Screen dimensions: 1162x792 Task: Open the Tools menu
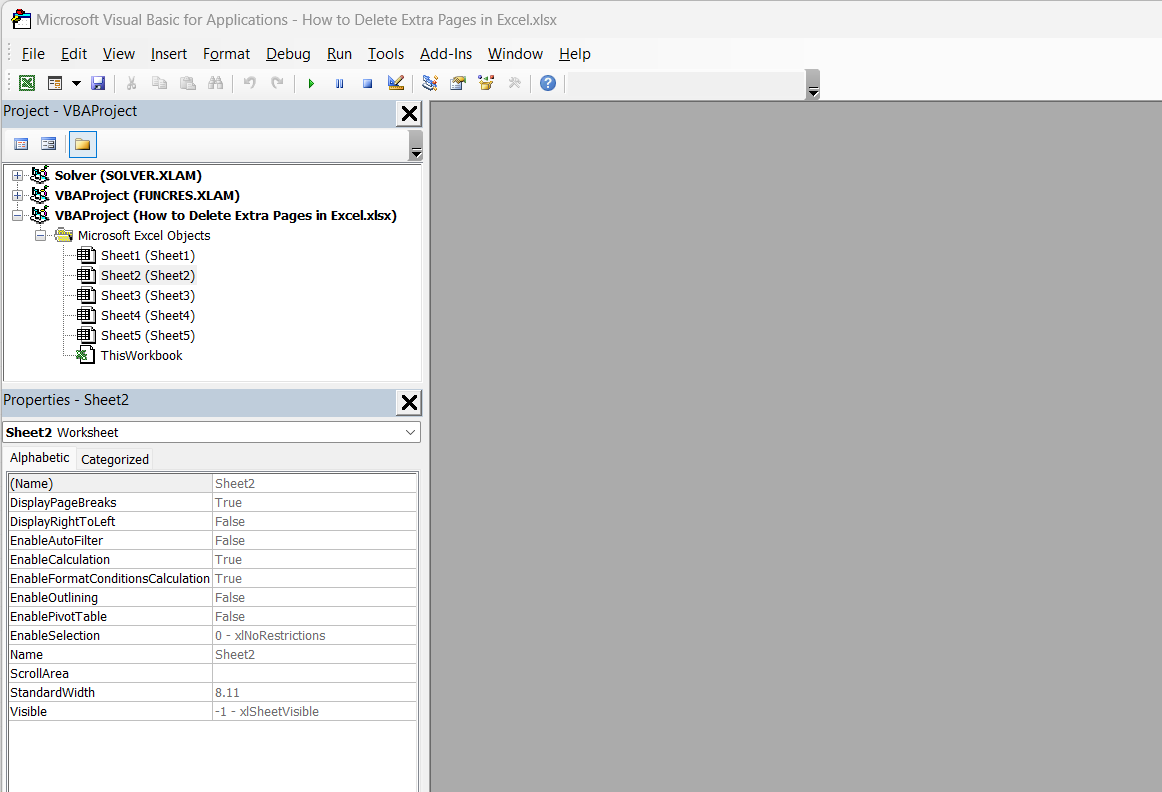(386, 54)
